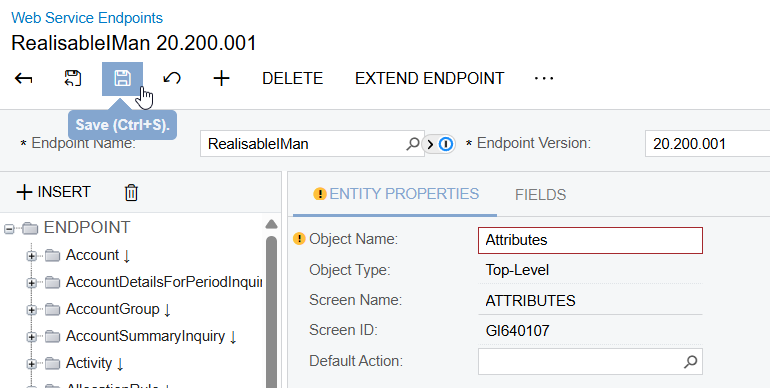Click the Endpoint Version input field
The width and height of the screenshot is (770, 388).
707,144
